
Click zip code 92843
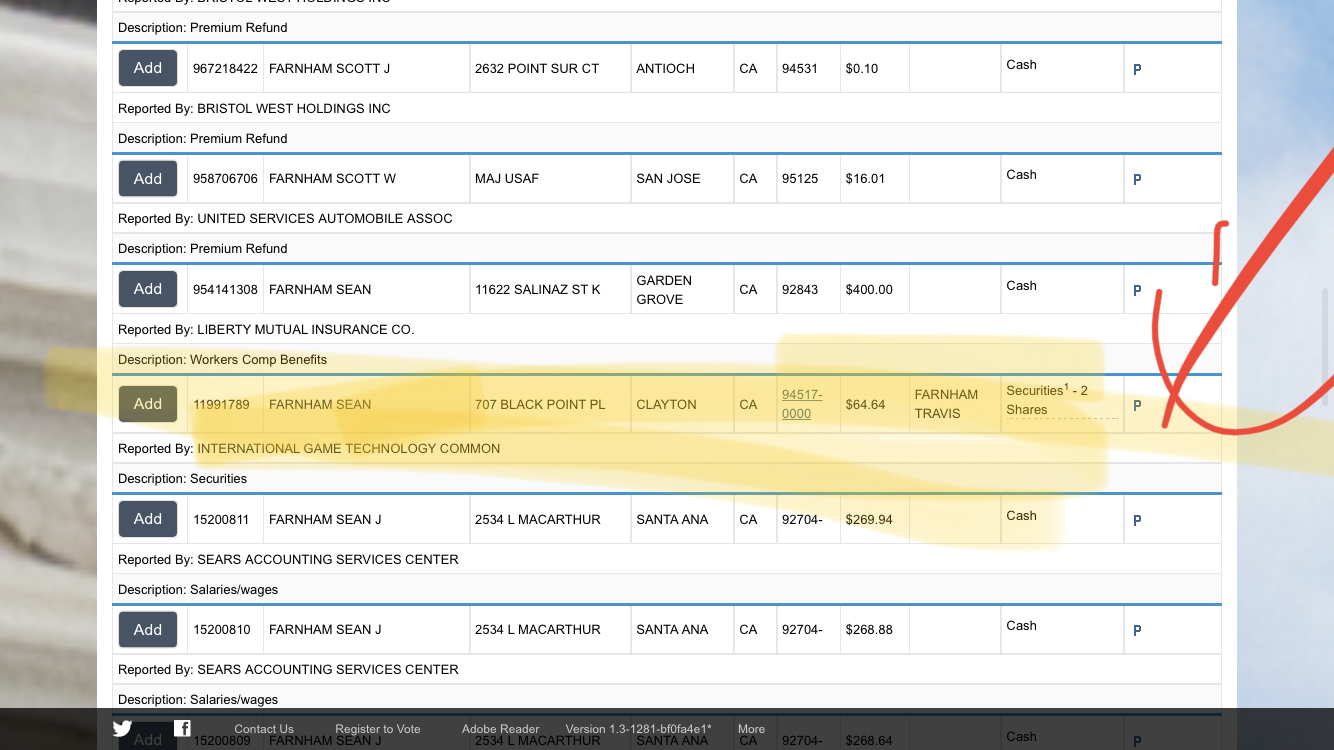coord(800,289)
